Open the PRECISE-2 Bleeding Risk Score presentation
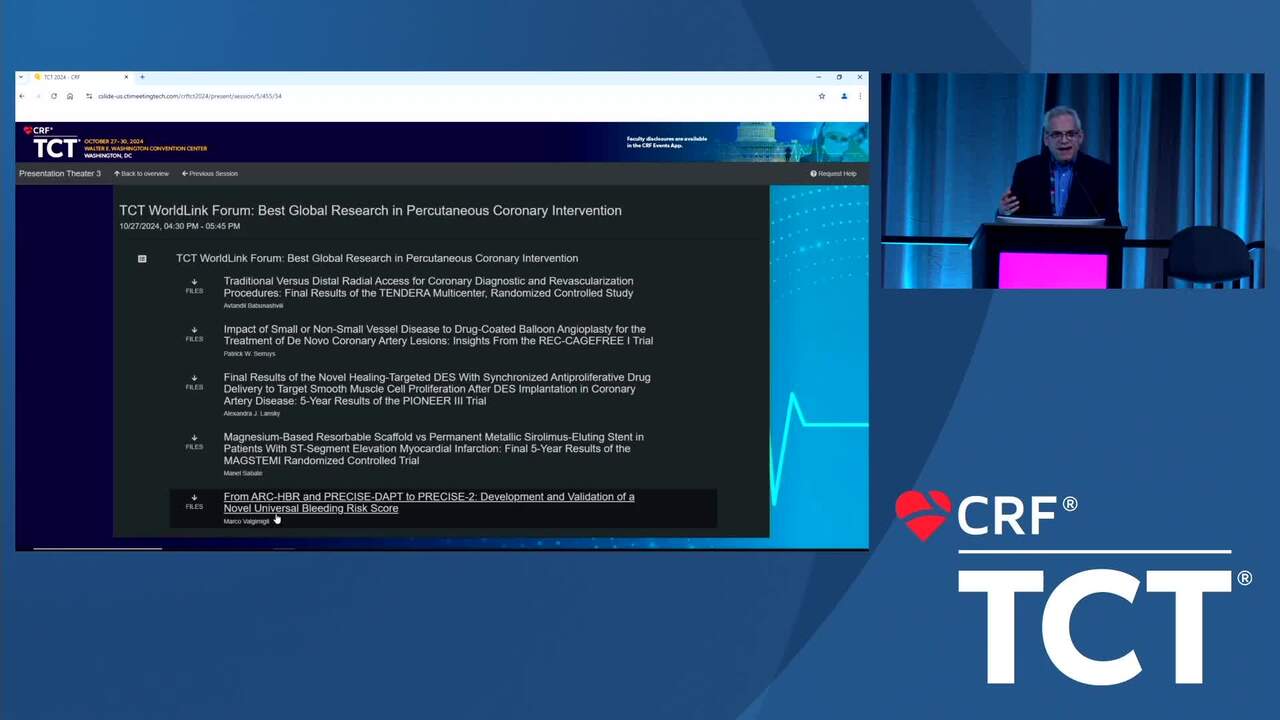 pyautogui.click(x=428, y=502)
